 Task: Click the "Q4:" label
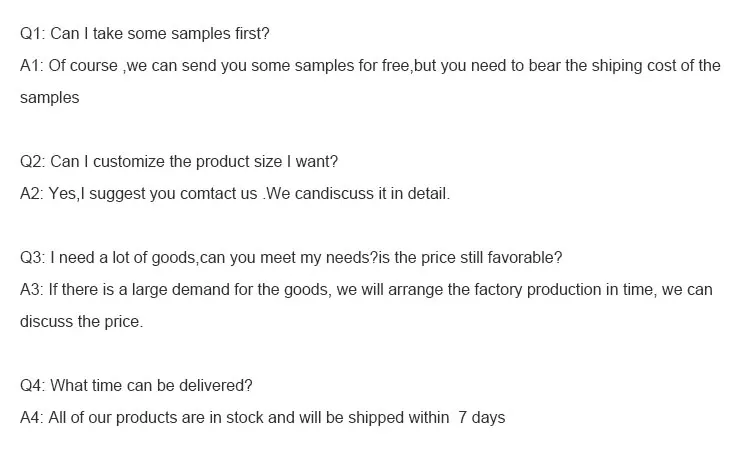coord(33,386)
